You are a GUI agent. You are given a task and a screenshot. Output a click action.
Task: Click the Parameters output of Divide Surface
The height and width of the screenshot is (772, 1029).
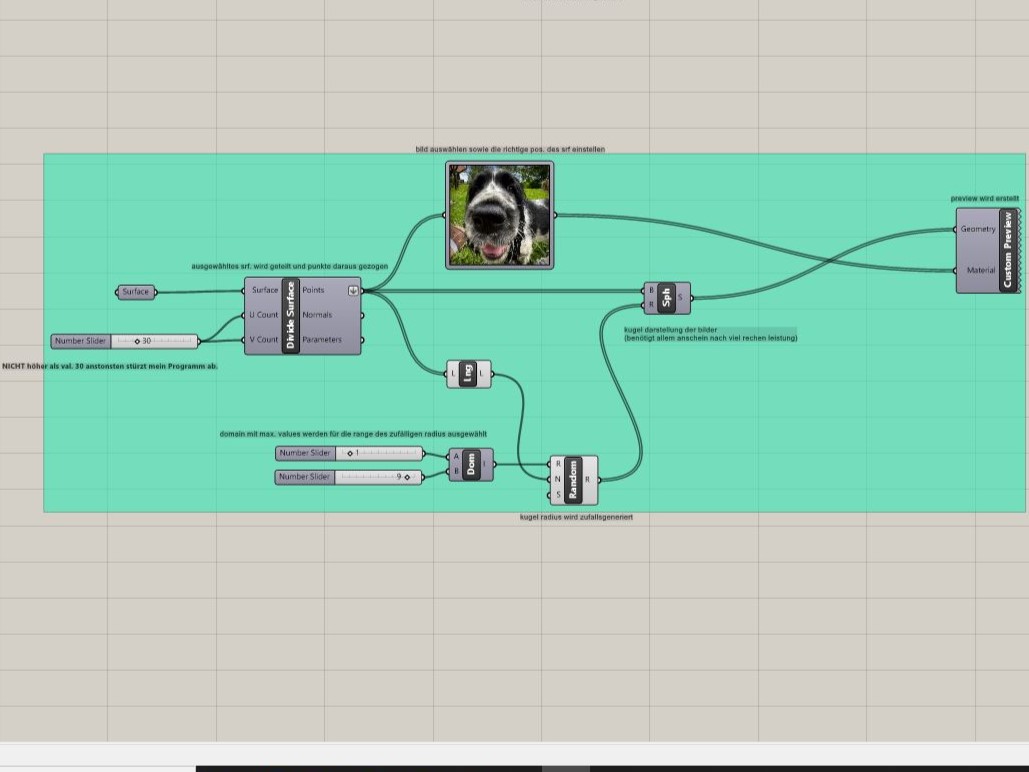pos(360,339)
